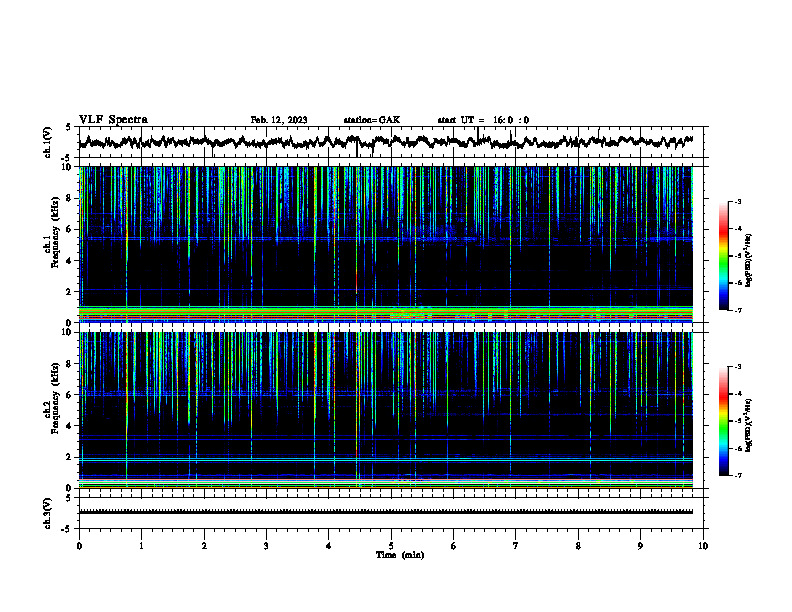This screenshot has width=792, height=612.
Task: Click the station=GAK label
Action: click(x=372, y=120)
